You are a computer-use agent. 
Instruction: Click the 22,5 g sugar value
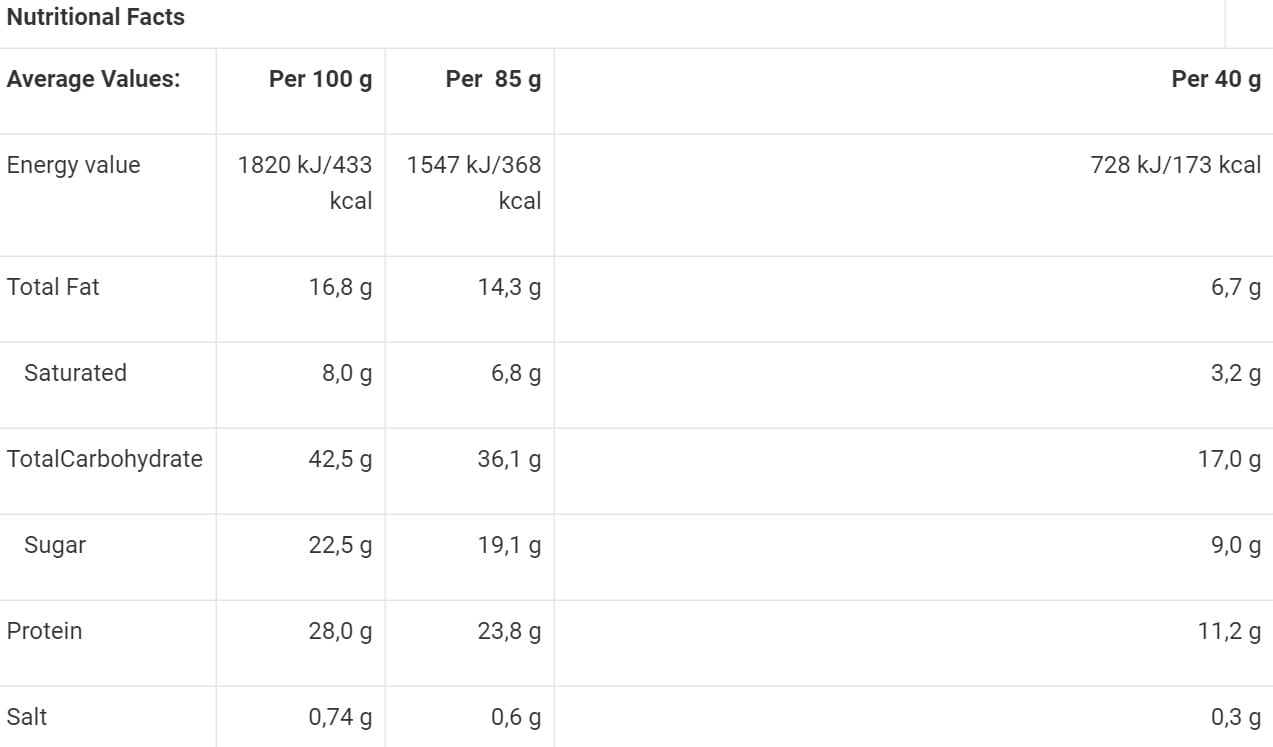340,546
